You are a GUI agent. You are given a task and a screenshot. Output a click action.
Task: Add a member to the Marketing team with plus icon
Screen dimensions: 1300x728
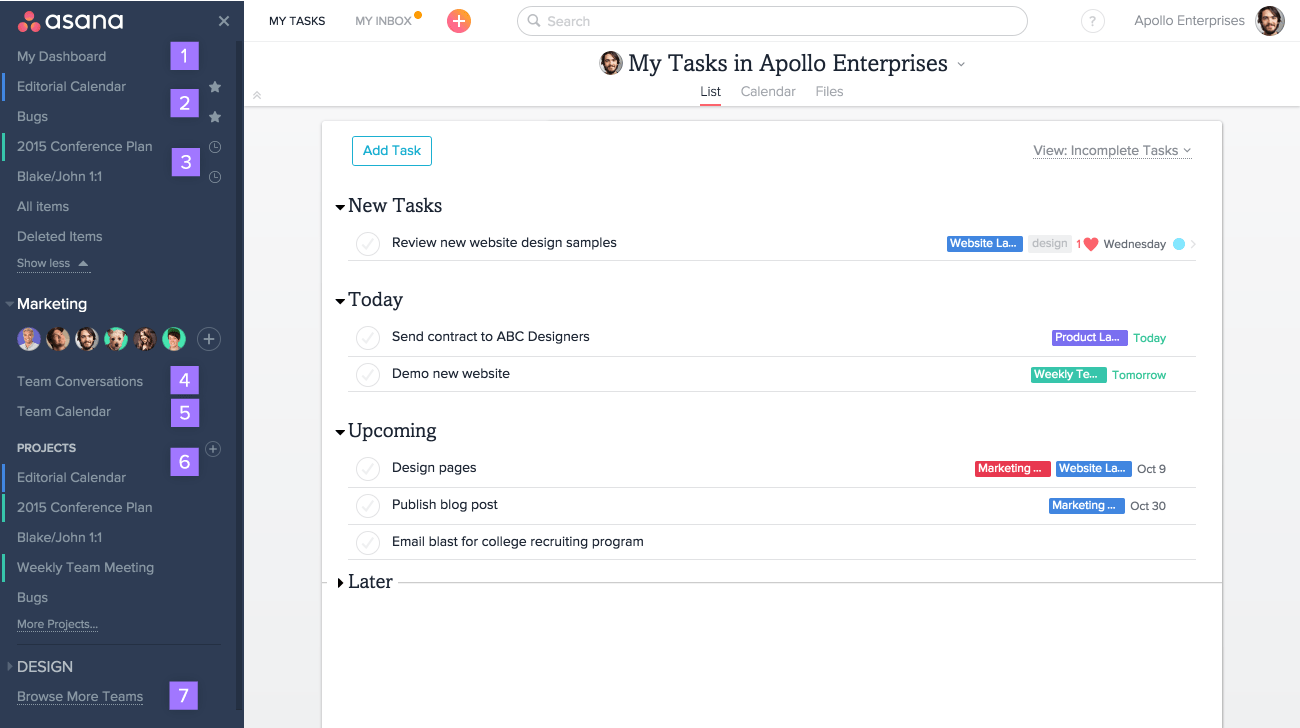[x=208, y=339]
